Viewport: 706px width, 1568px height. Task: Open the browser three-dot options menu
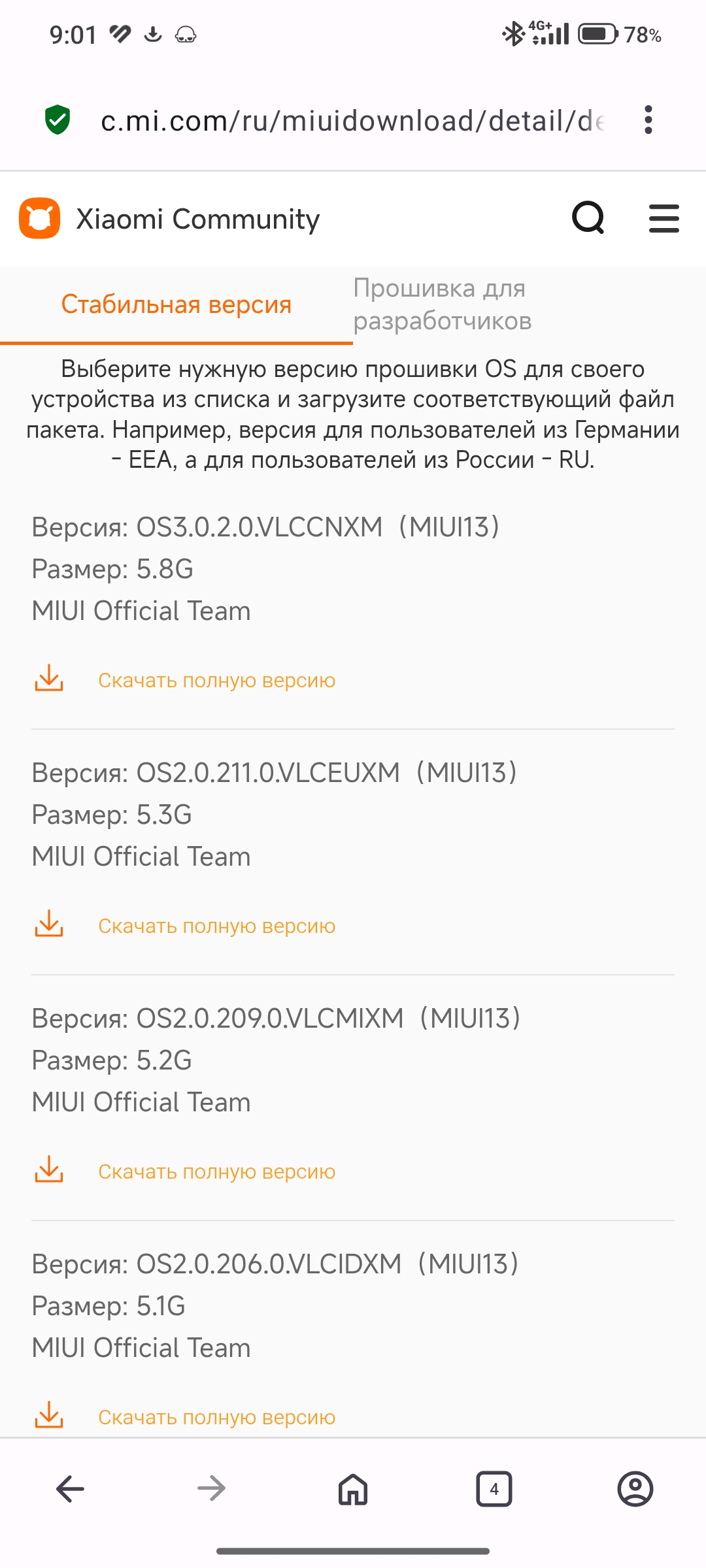click(x=648, y=120)
